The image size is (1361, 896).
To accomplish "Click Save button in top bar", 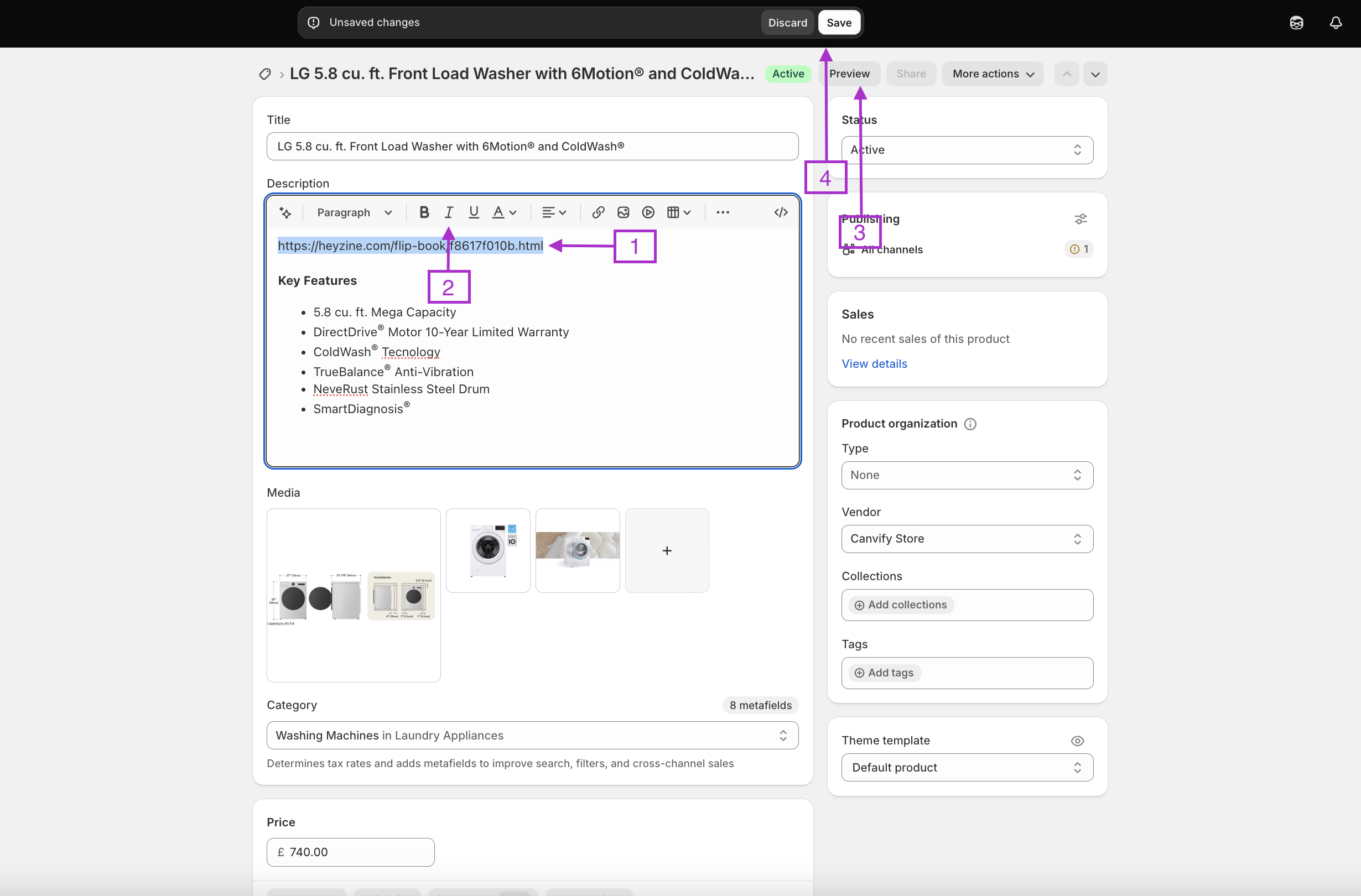I will coord(839,22).
